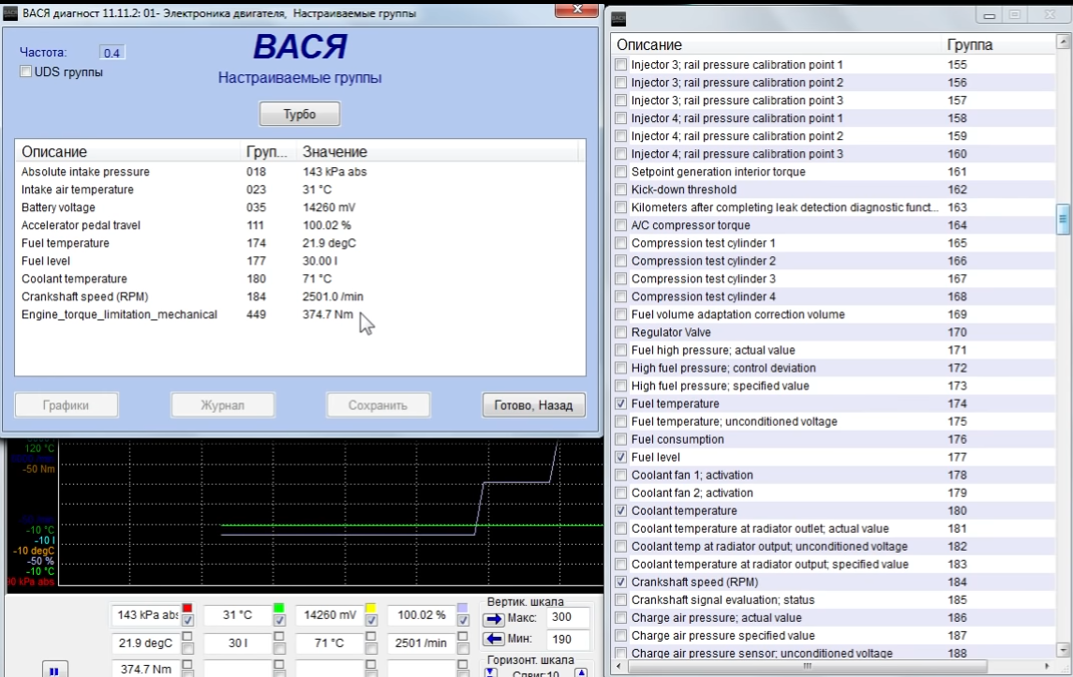Click the pause button below the graph
Viewport: 1073px width, 677px height.
pyautogui.click(x=54, y=671)
